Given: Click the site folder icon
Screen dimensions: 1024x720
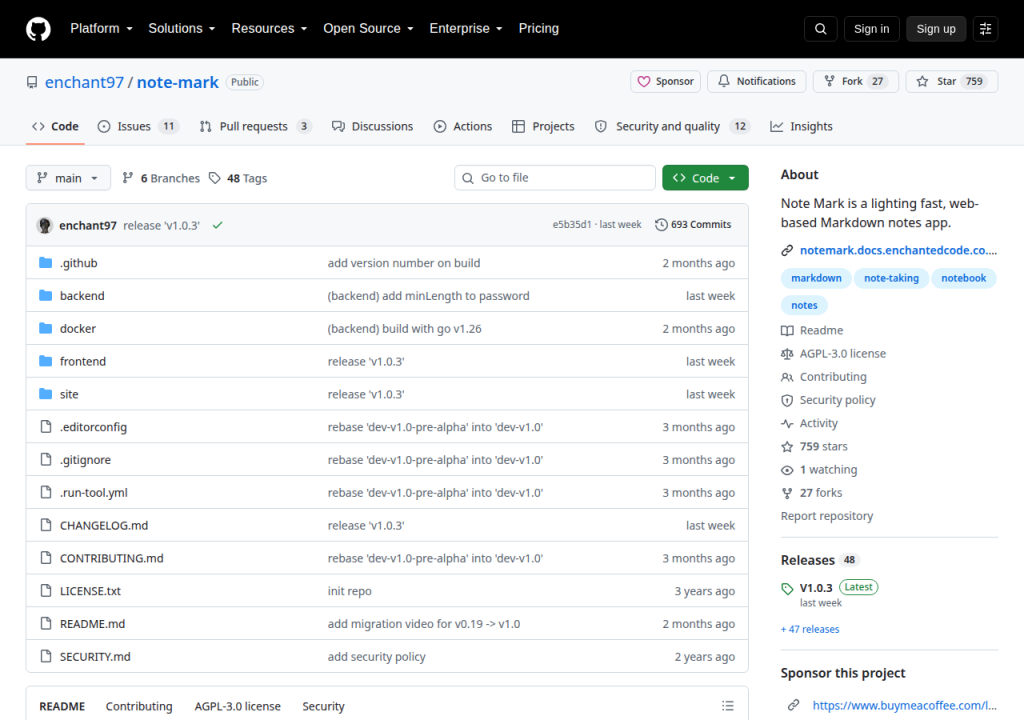Looking at the screenshot, I should coord(45,394).
